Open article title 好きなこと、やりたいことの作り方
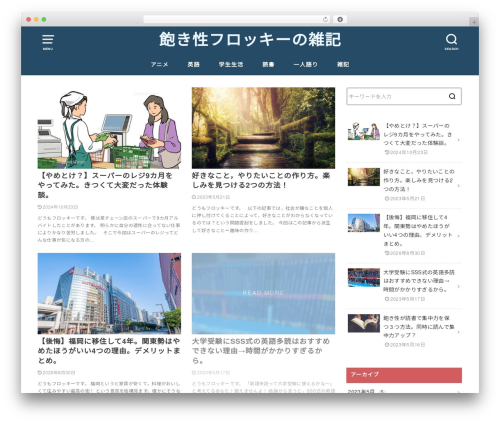This screenshot has width=500, height=423. pyautogui.click(x=261, y=180)
